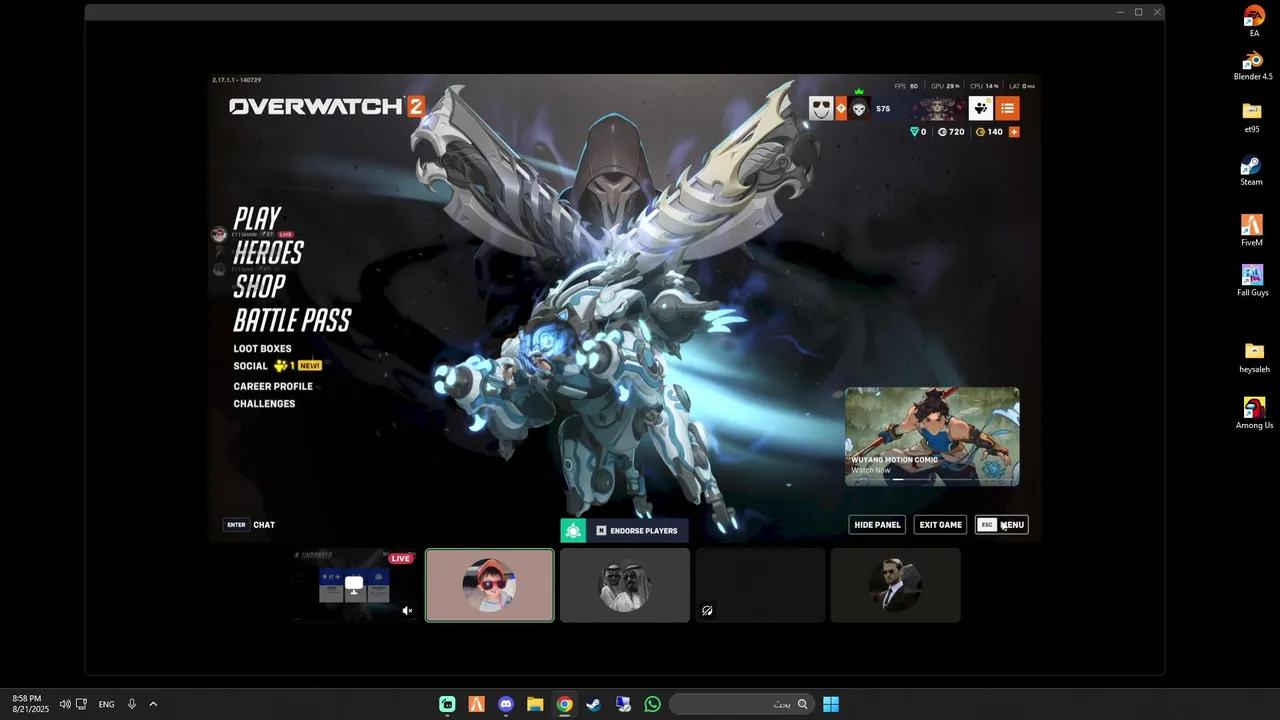
Task: Select the red-cap sunglasses participant tile
Action: tap(490, 585)
